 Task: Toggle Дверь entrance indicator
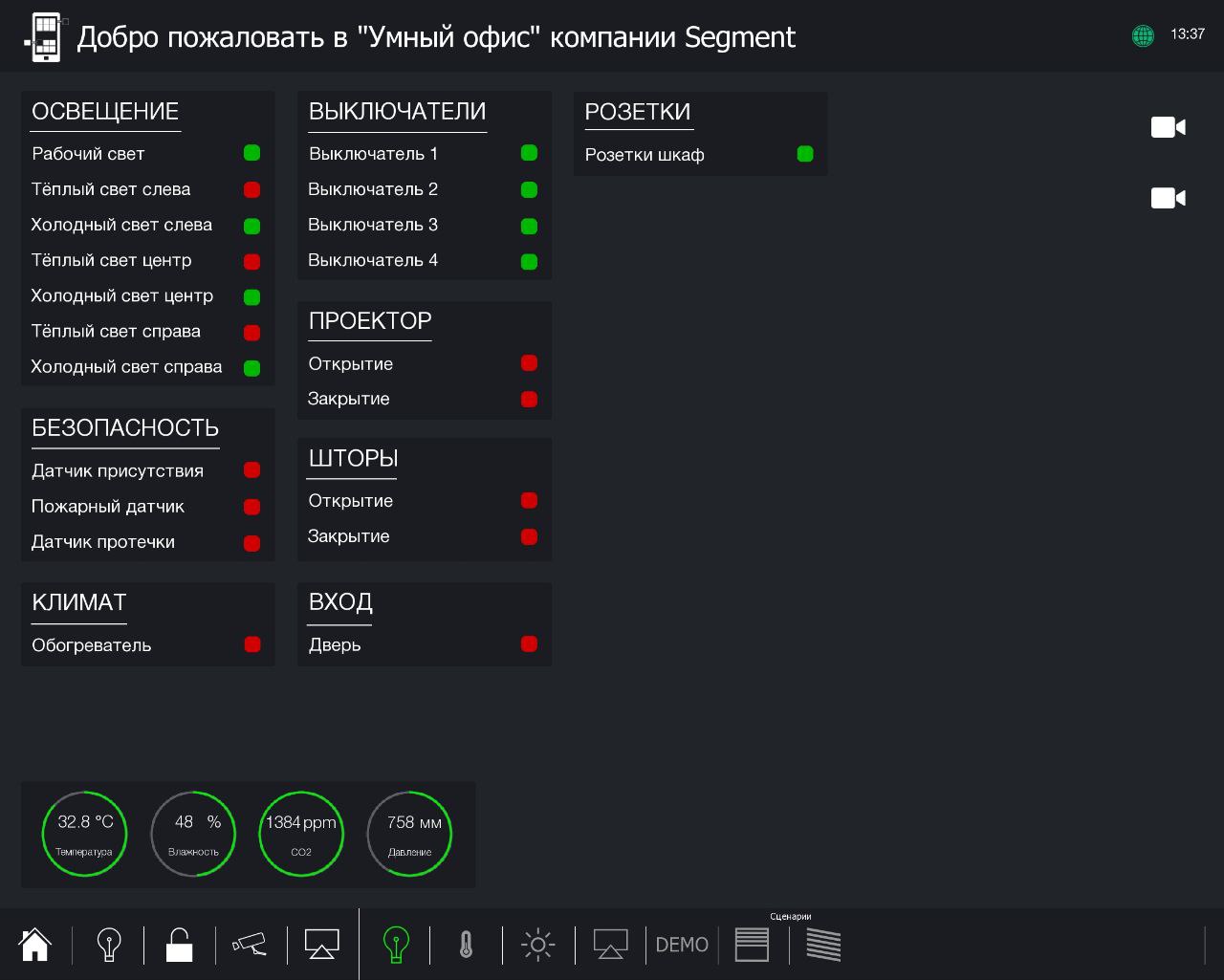[529, 644]
